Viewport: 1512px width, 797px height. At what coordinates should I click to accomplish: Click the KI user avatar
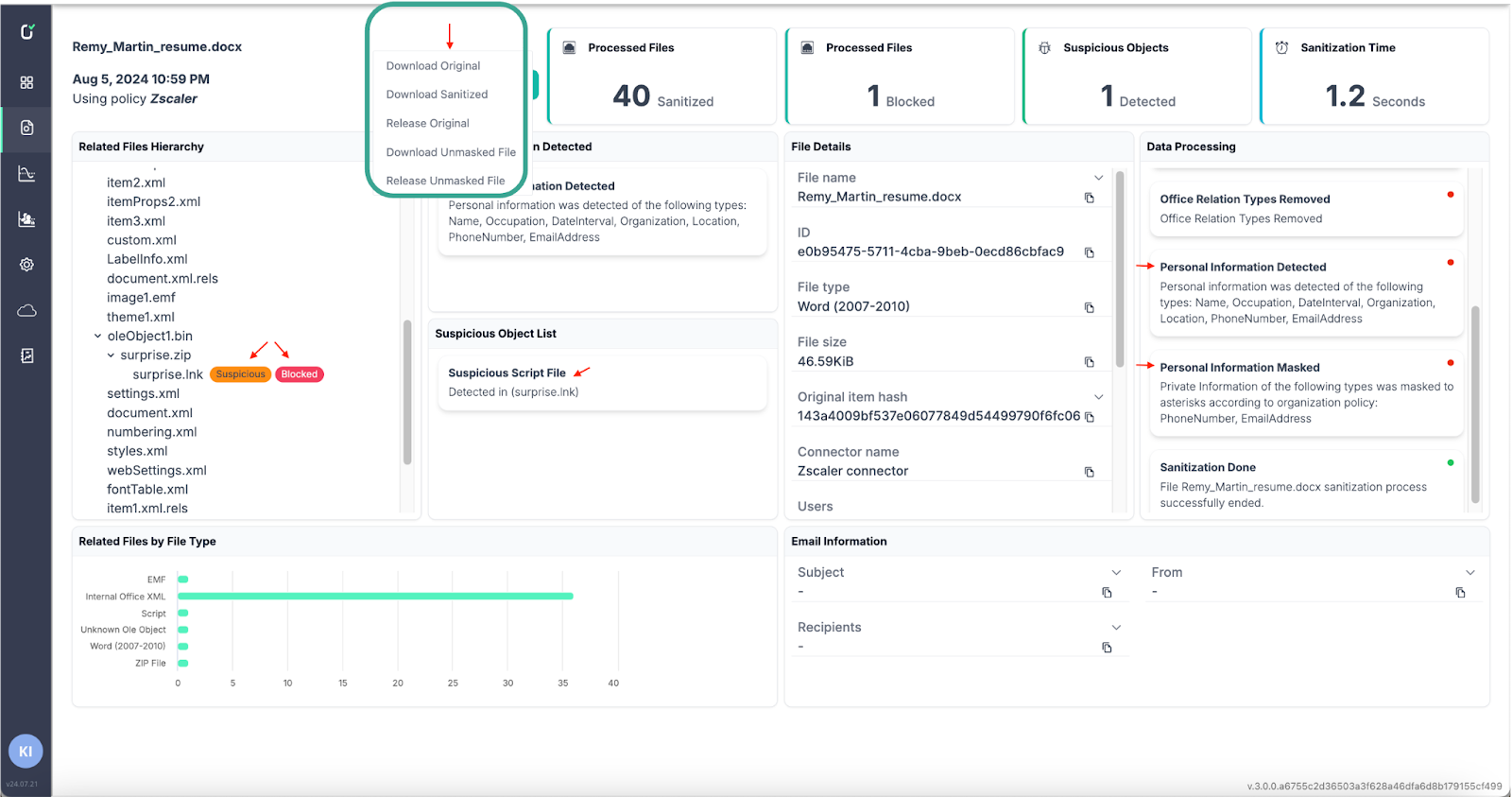click(26, 752)
